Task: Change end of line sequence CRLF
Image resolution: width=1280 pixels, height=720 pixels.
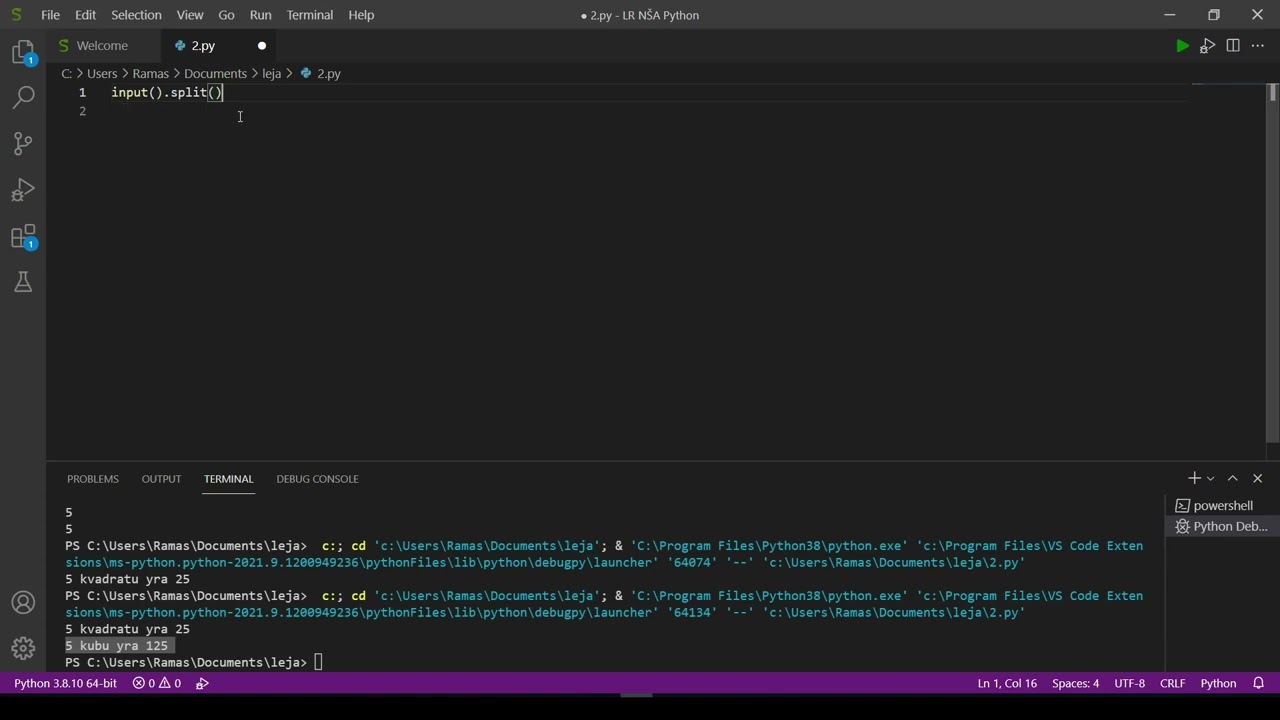Action: [x=1172, y=683]
